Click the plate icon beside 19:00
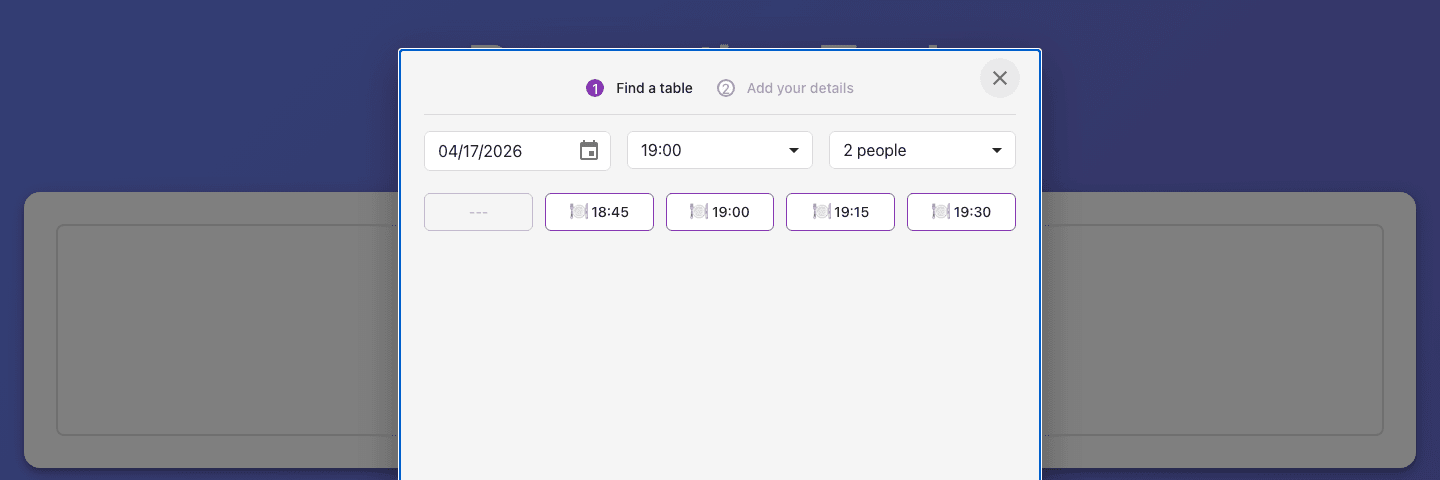Viewport: 1440px width, 480px height. pos(699,212)
